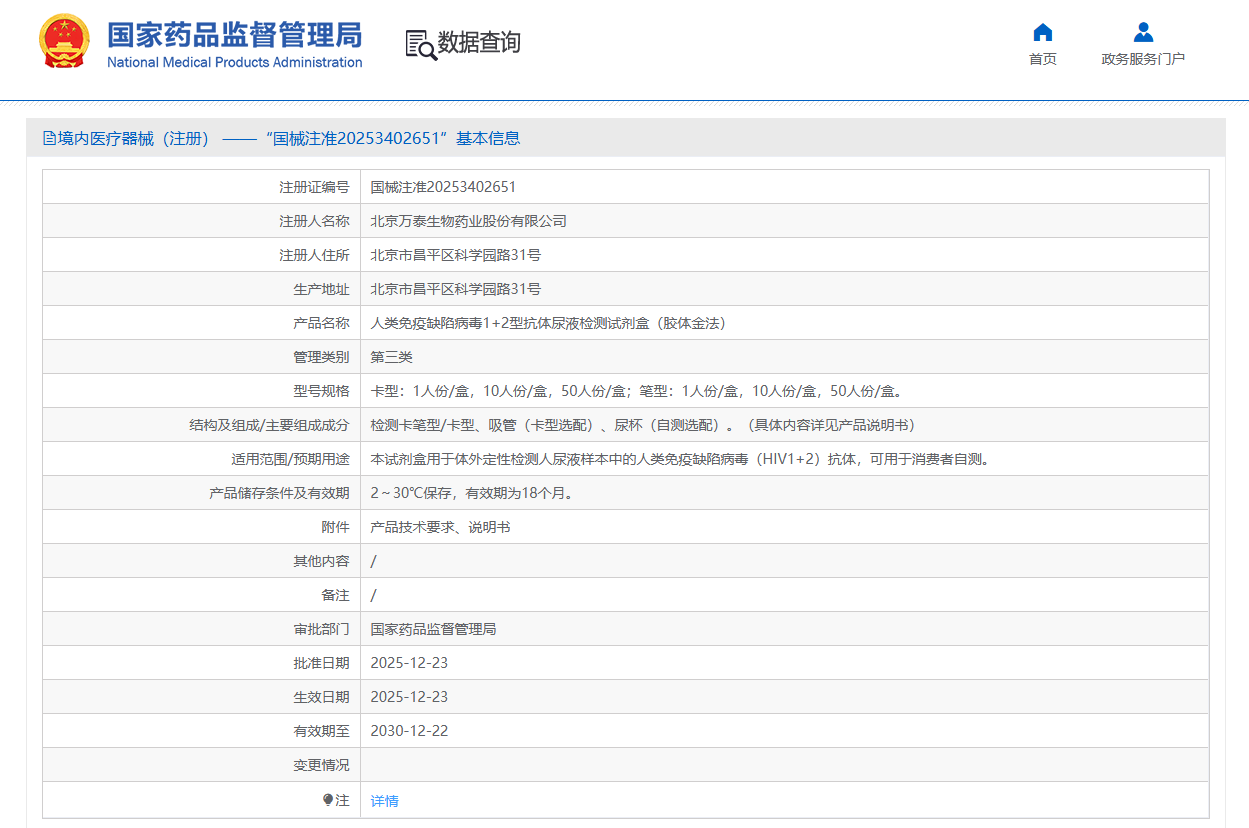Click the 有效期至 date 2030-12-22
1249x828 pixels.
409,731
